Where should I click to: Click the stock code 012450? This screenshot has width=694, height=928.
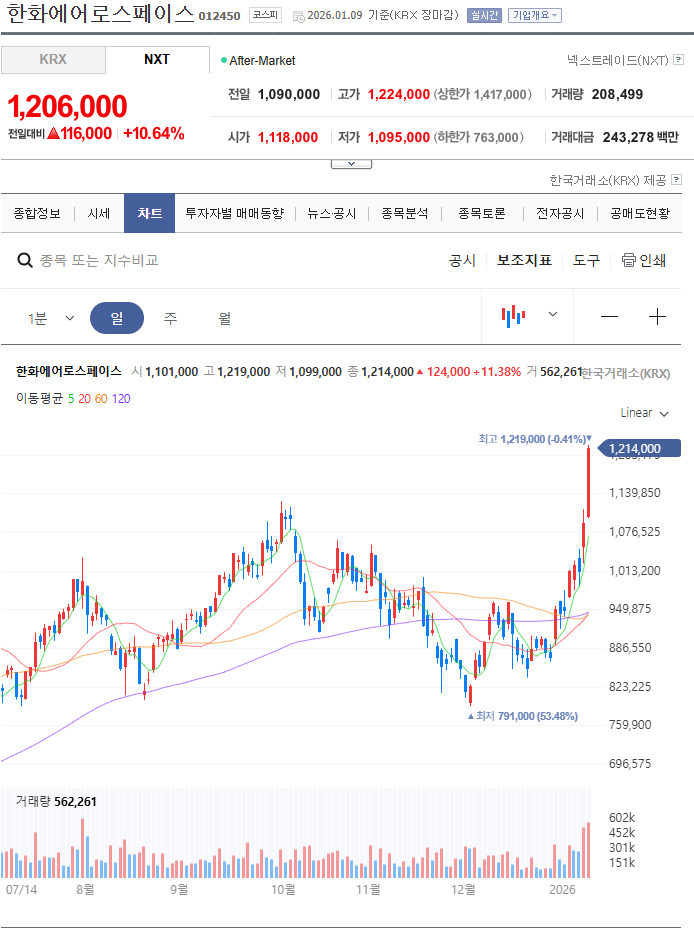click(x=220, y=17)
